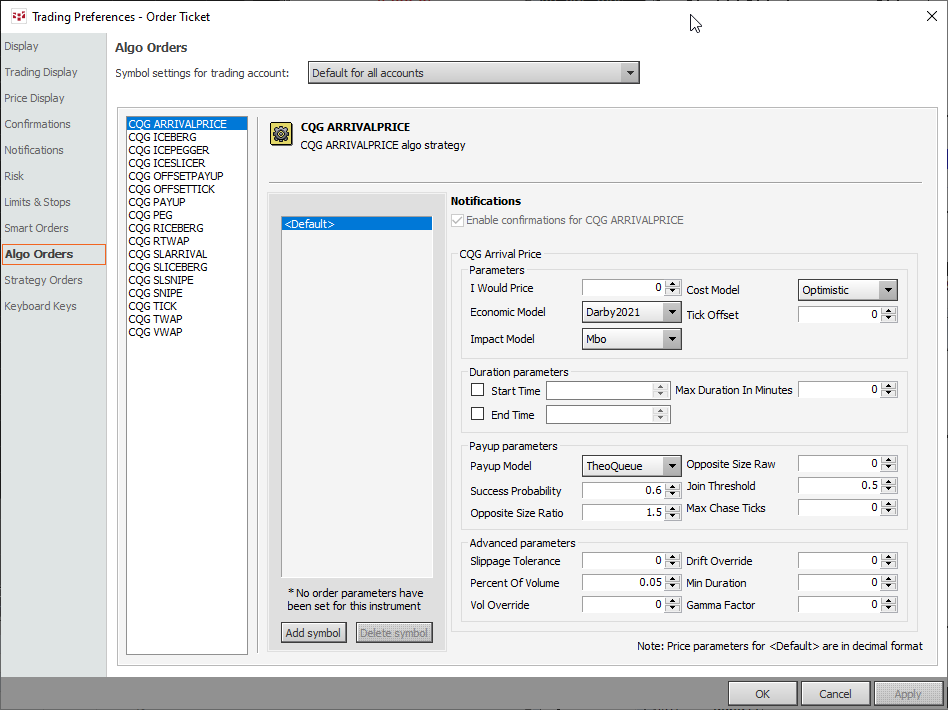Increase Max Duration In Minutes spinner

[889, 385]
